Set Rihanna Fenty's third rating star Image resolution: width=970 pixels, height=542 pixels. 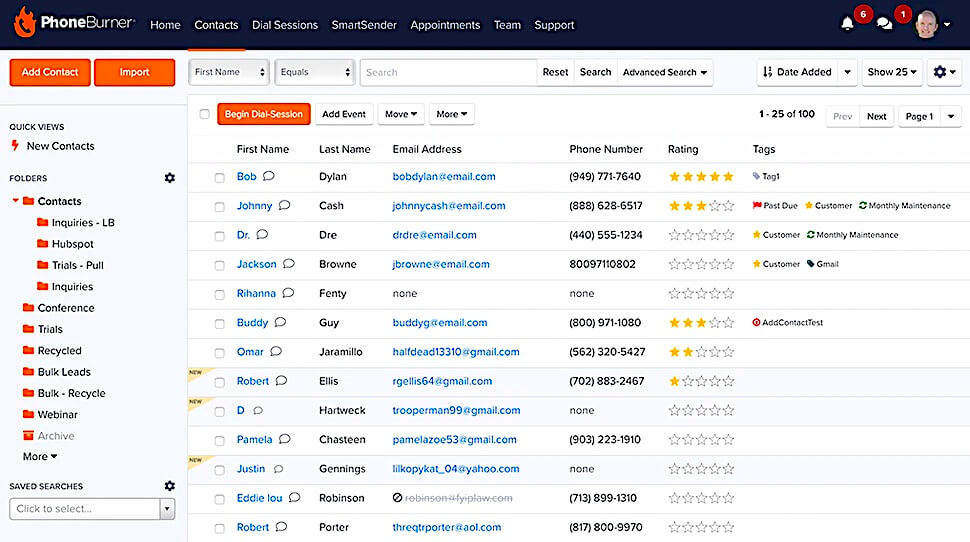[701, 293]
